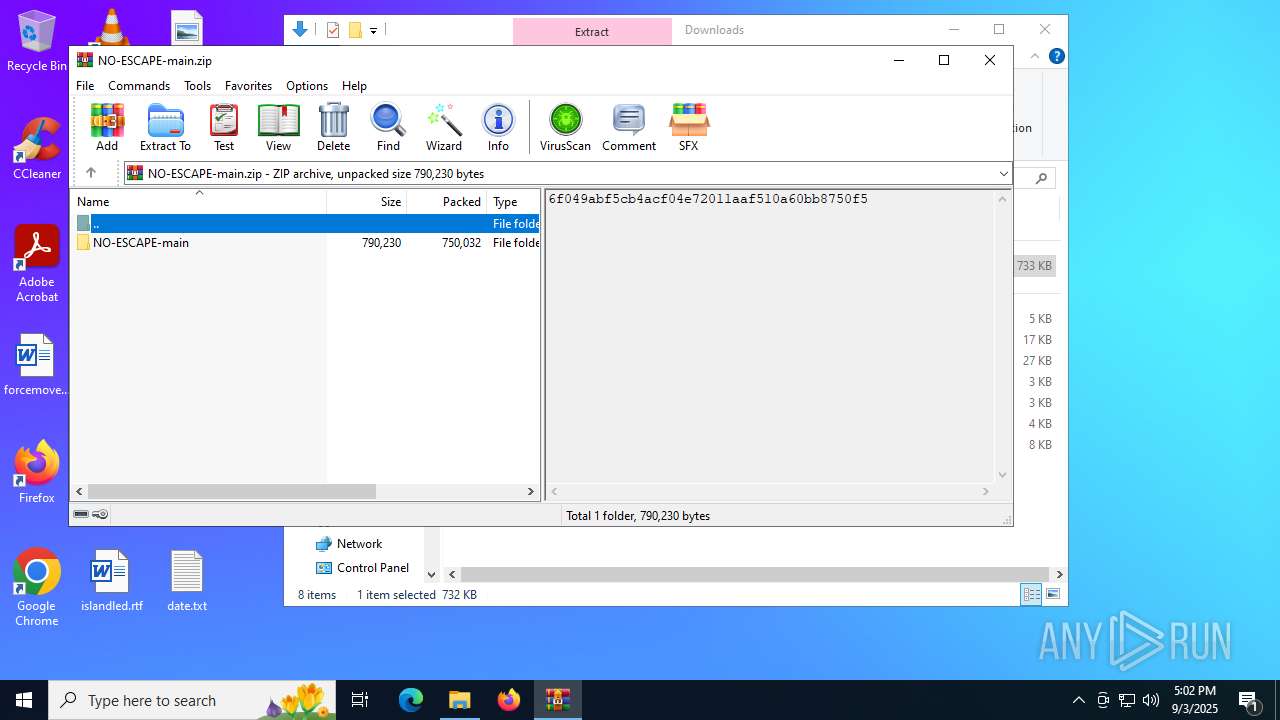Open the View toolbar icon

click(278, 127)
